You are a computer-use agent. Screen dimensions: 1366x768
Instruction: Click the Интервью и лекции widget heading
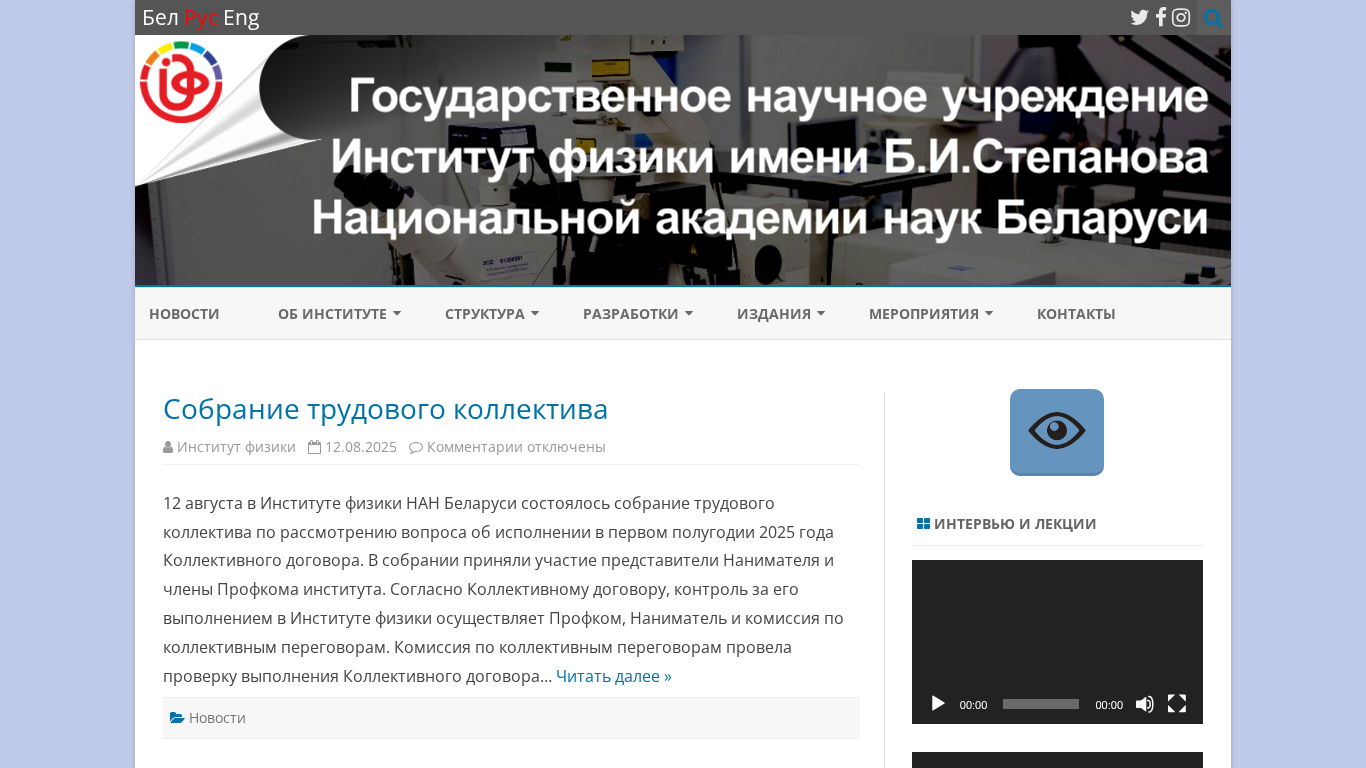click(x=1015, y=524)
